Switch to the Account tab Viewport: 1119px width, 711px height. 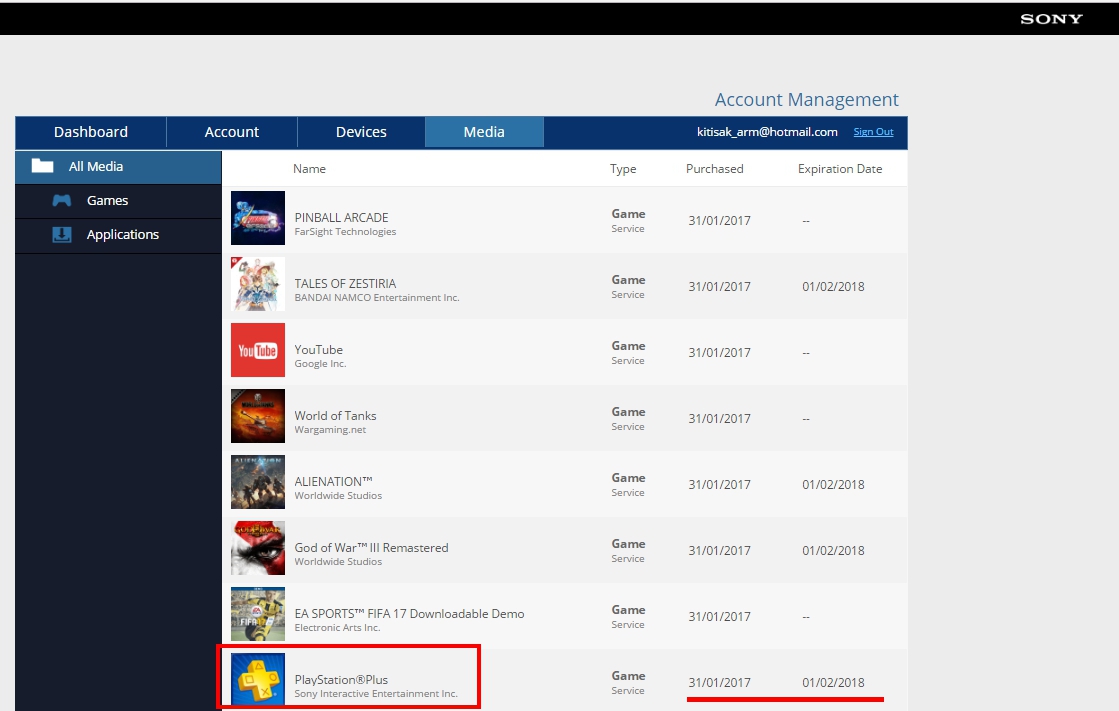click(x=232, y=132)
